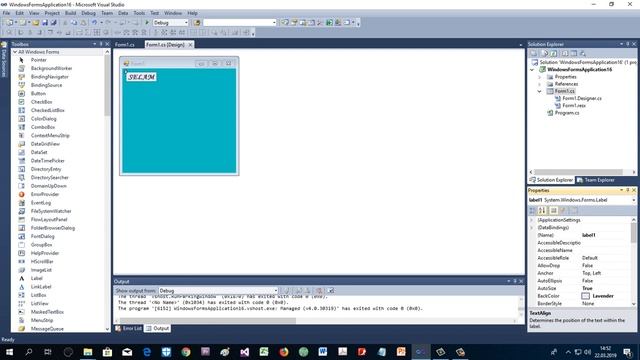Switch to the Output tab

pos(158,328)
